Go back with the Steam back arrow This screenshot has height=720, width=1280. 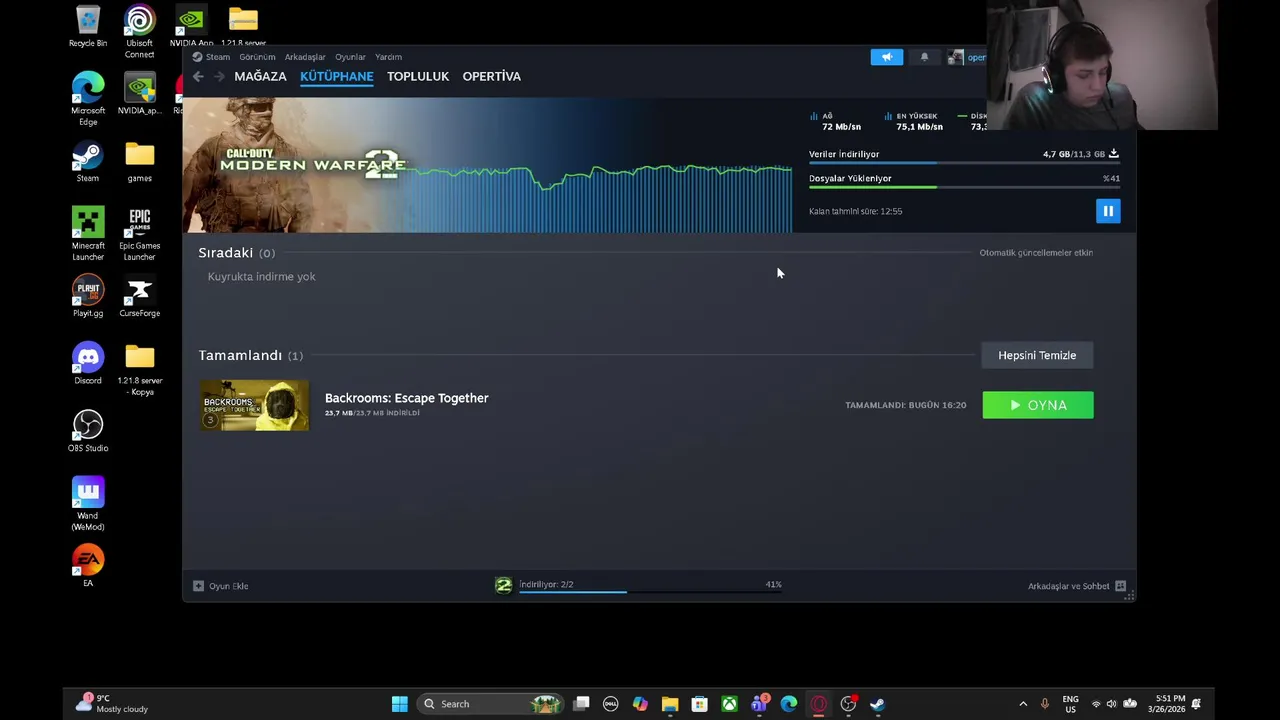point(198,76)
